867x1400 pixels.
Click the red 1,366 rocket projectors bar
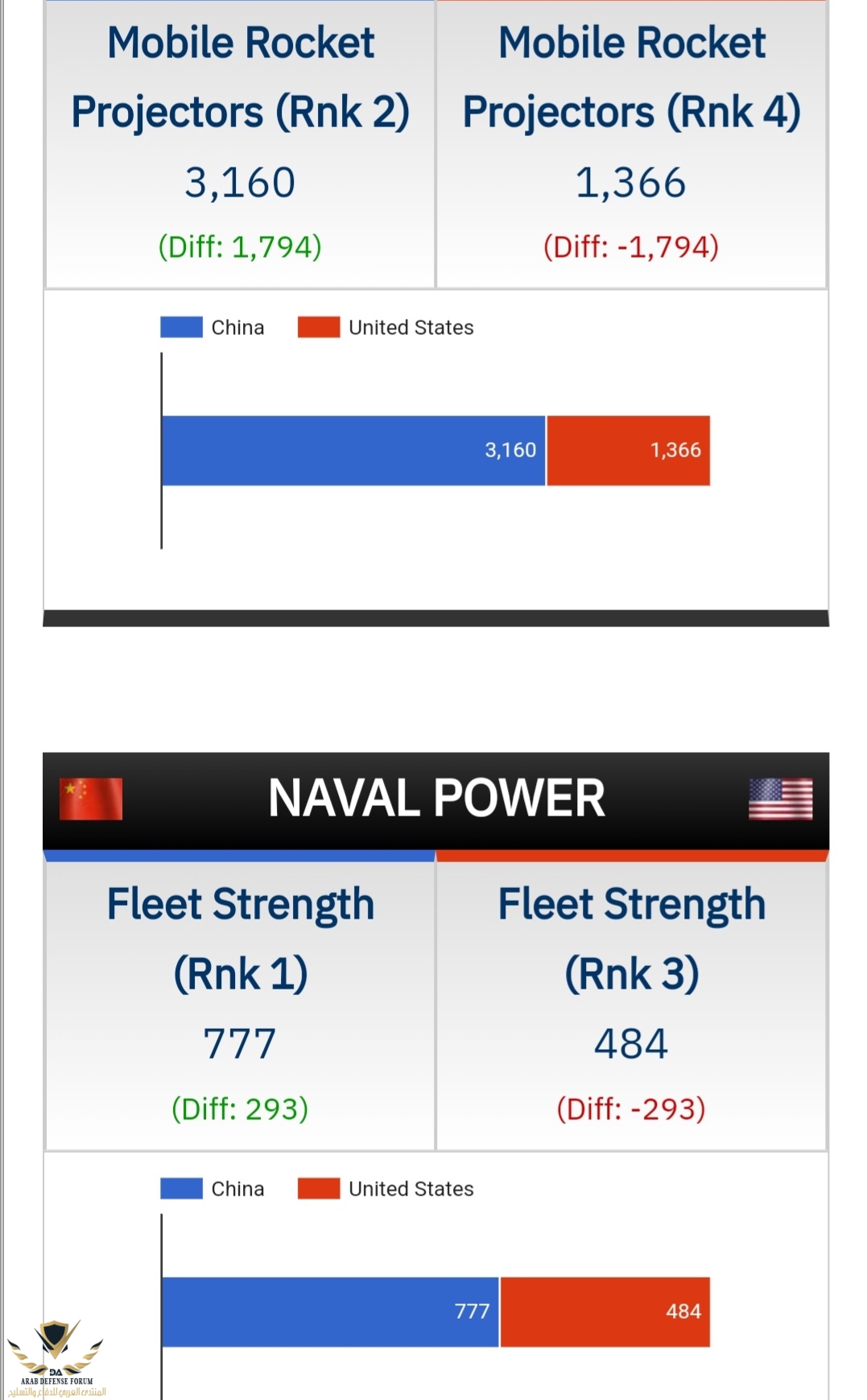(629, 451)
